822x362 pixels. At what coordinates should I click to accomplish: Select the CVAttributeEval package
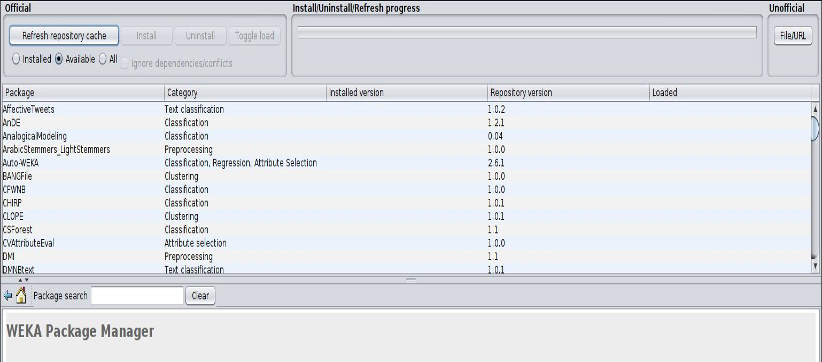click(x=406, y=243)
